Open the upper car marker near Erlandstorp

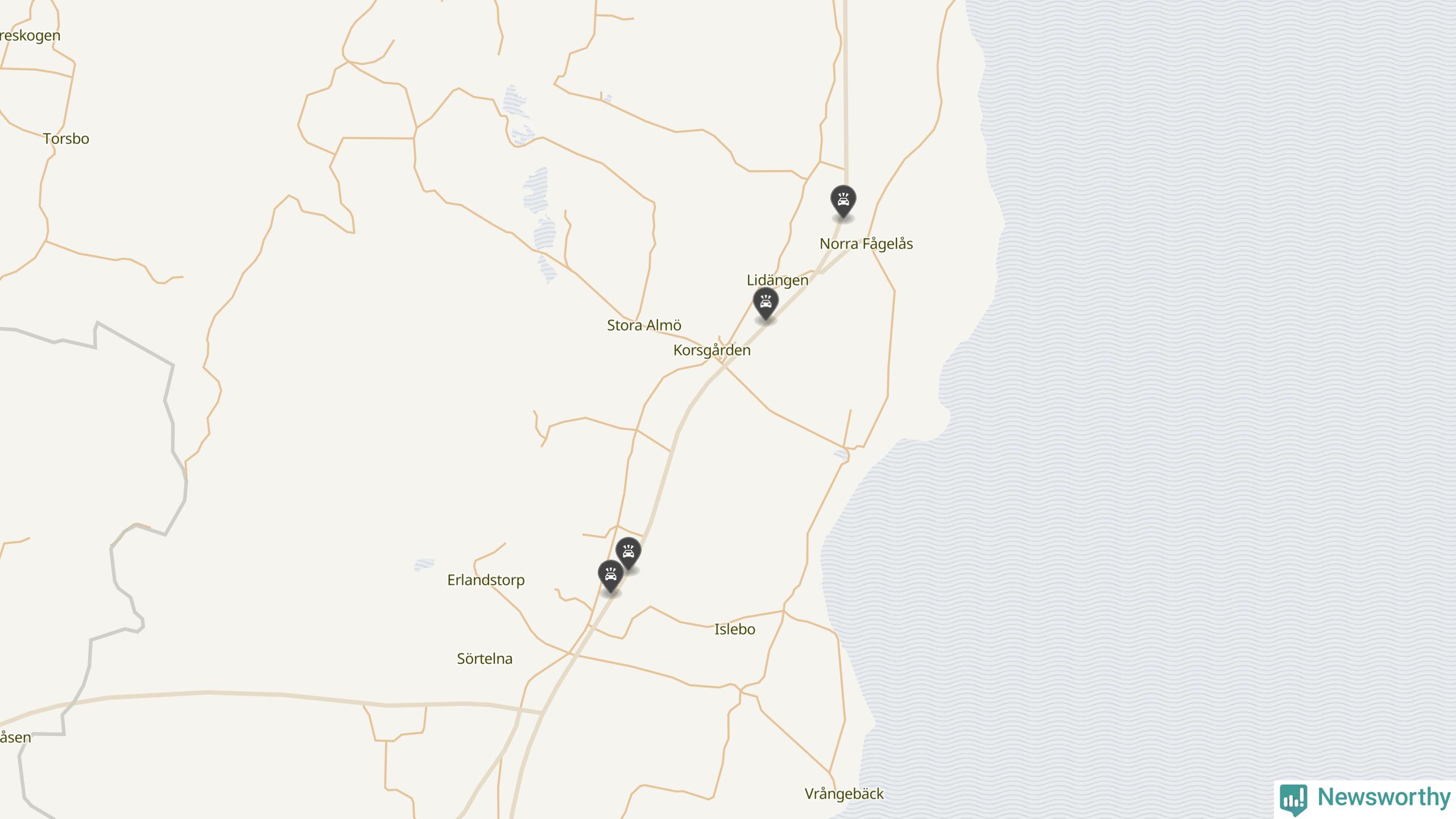click(x=628, y=554)
